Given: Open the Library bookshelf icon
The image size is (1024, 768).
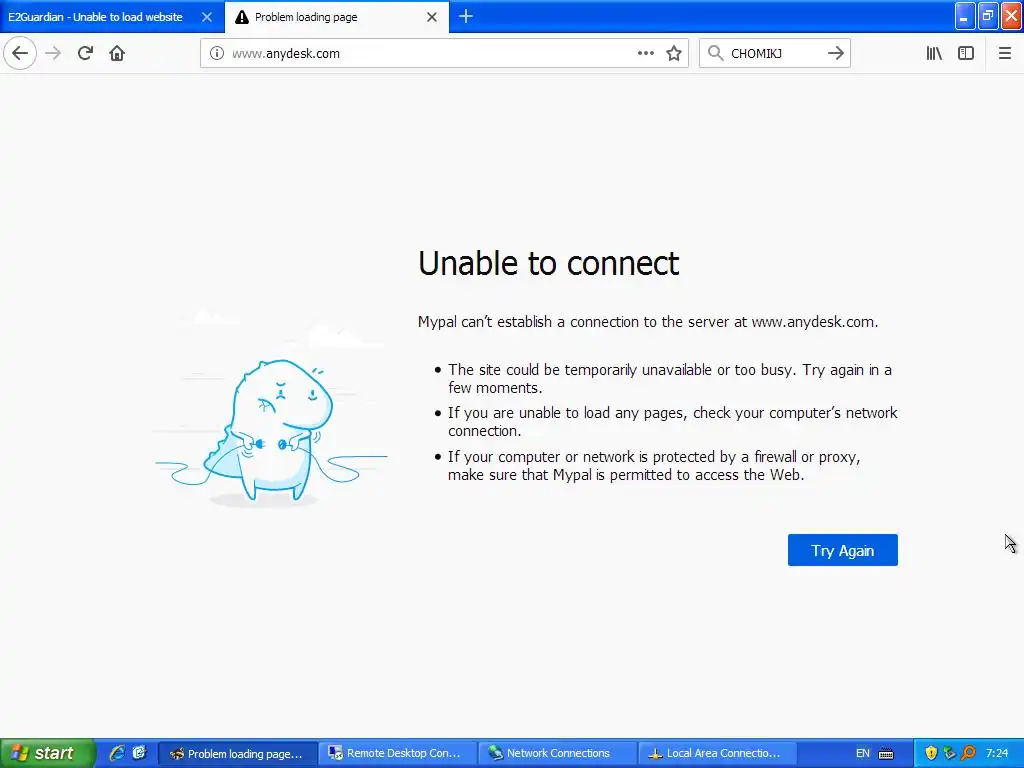Looking at the screenshot, I should pyautogui.click(x=934, y=54).
